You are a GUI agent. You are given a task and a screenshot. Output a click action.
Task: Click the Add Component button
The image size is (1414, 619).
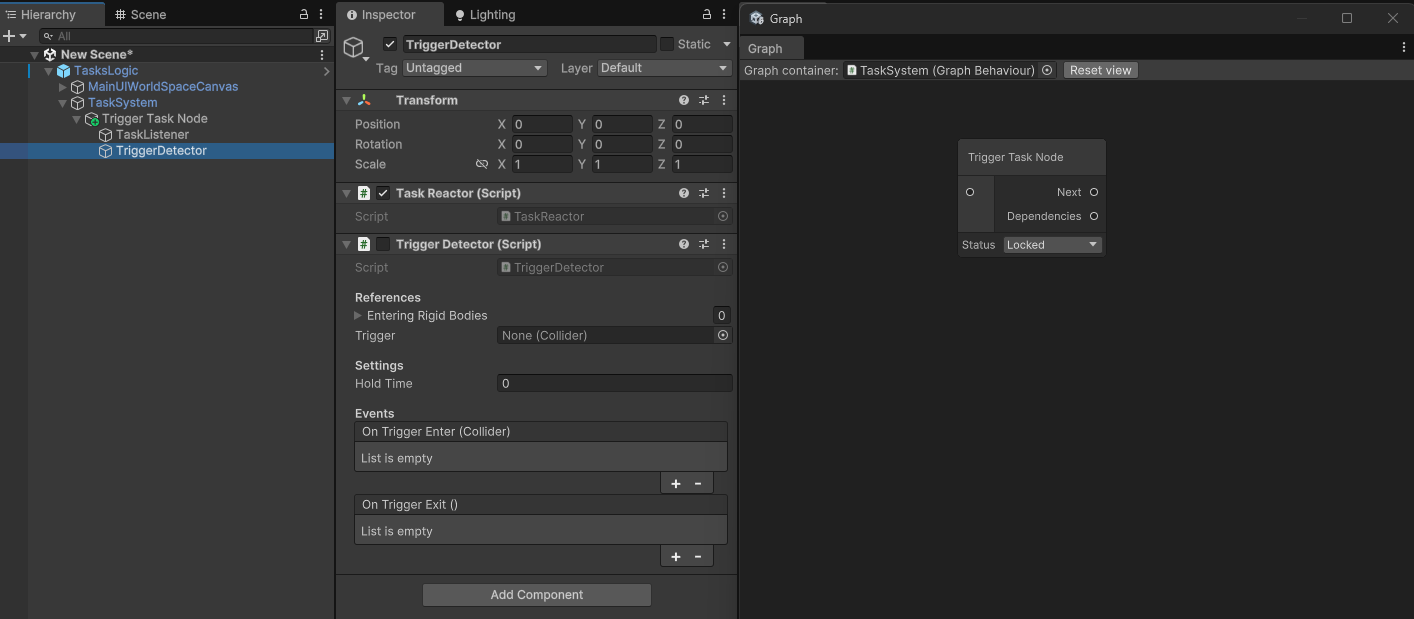point(537,595)
